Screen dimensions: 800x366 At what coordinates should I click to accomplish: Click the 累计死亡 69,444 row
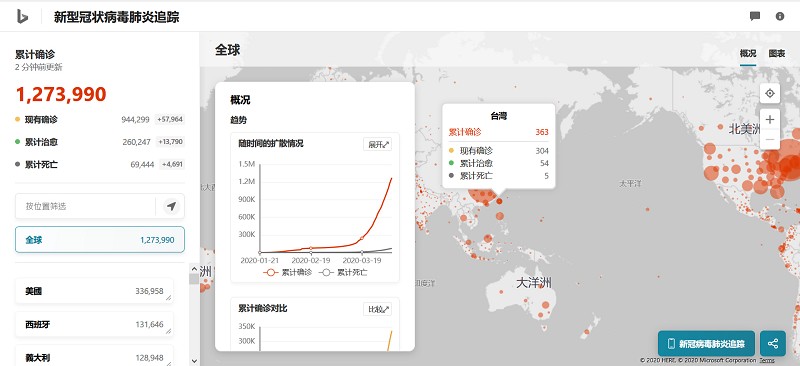click(99, 164)
